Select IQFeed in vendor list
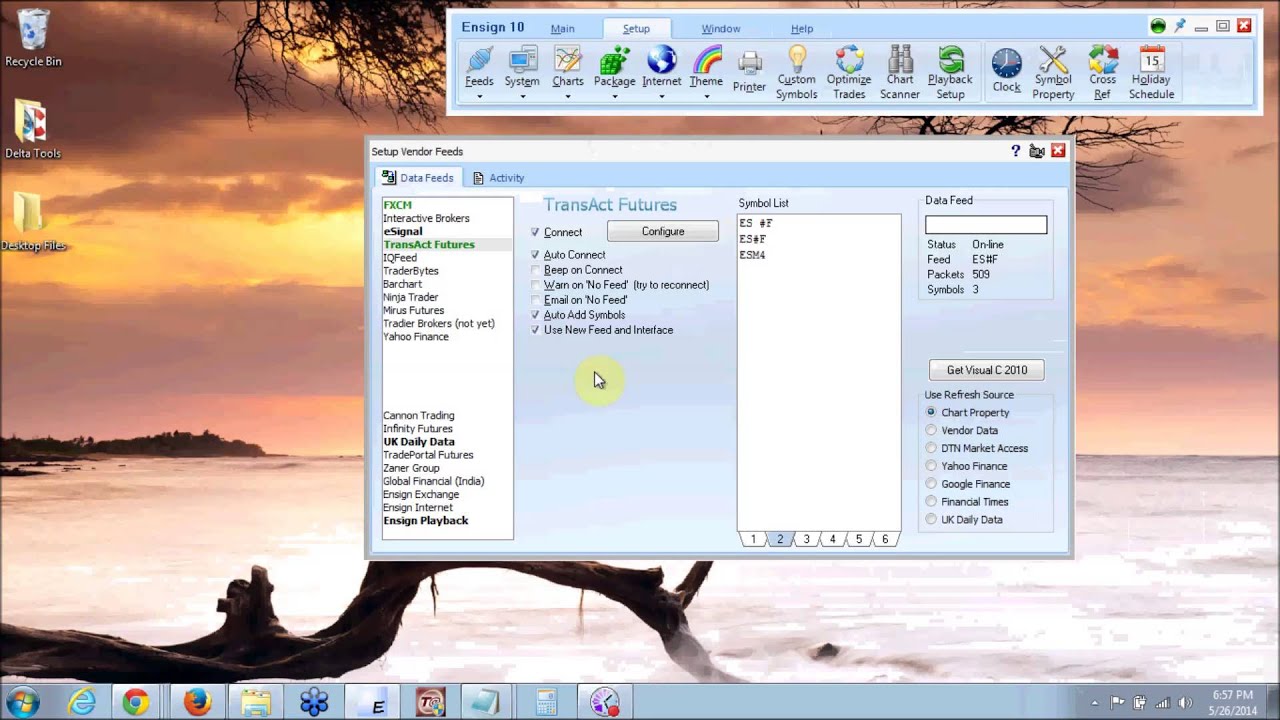This screenshot has height=720, width=1280. [400, 258]
